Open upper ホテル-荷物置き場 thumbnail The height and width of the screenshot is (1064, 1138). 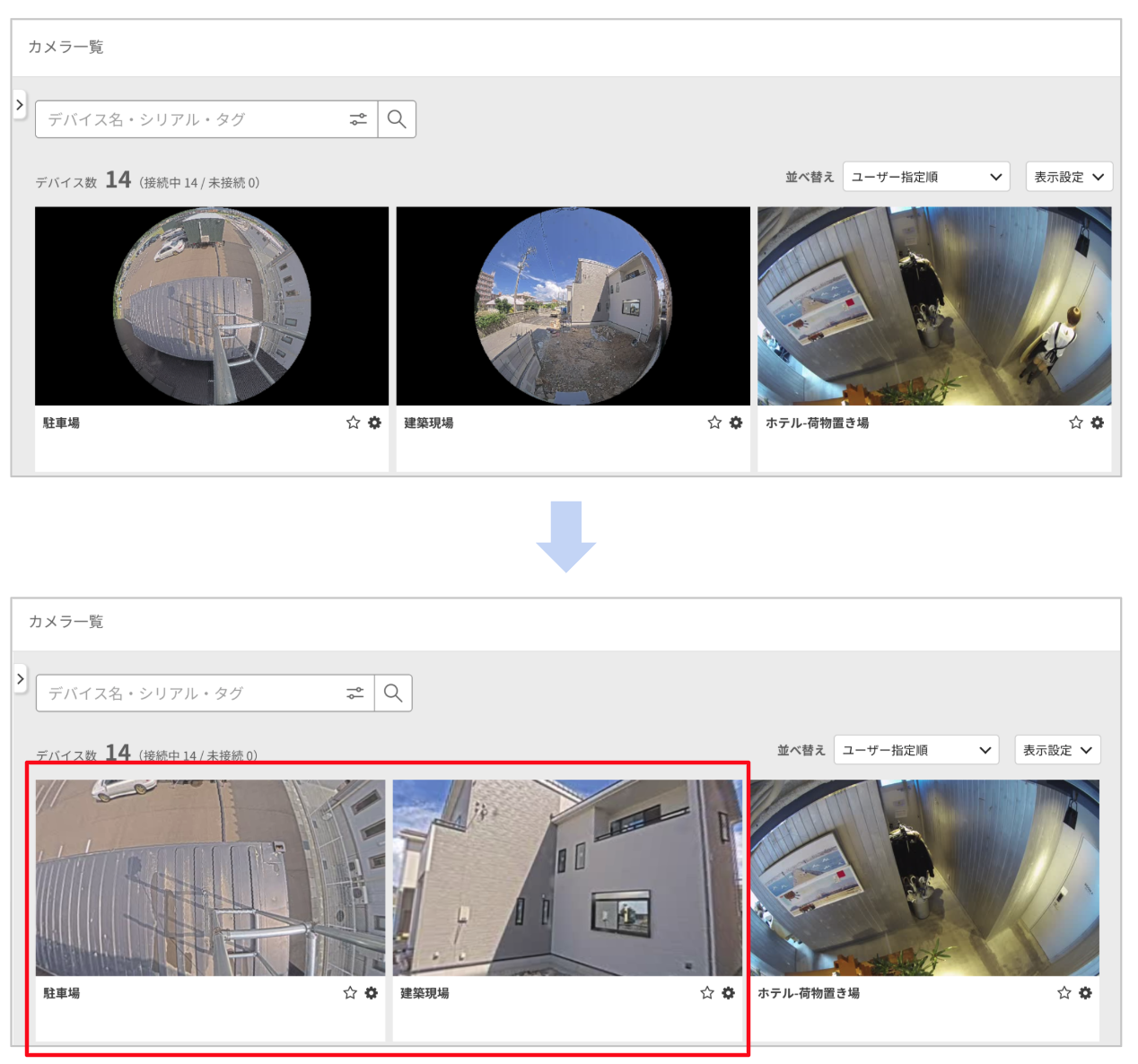(x=934, y=306)
